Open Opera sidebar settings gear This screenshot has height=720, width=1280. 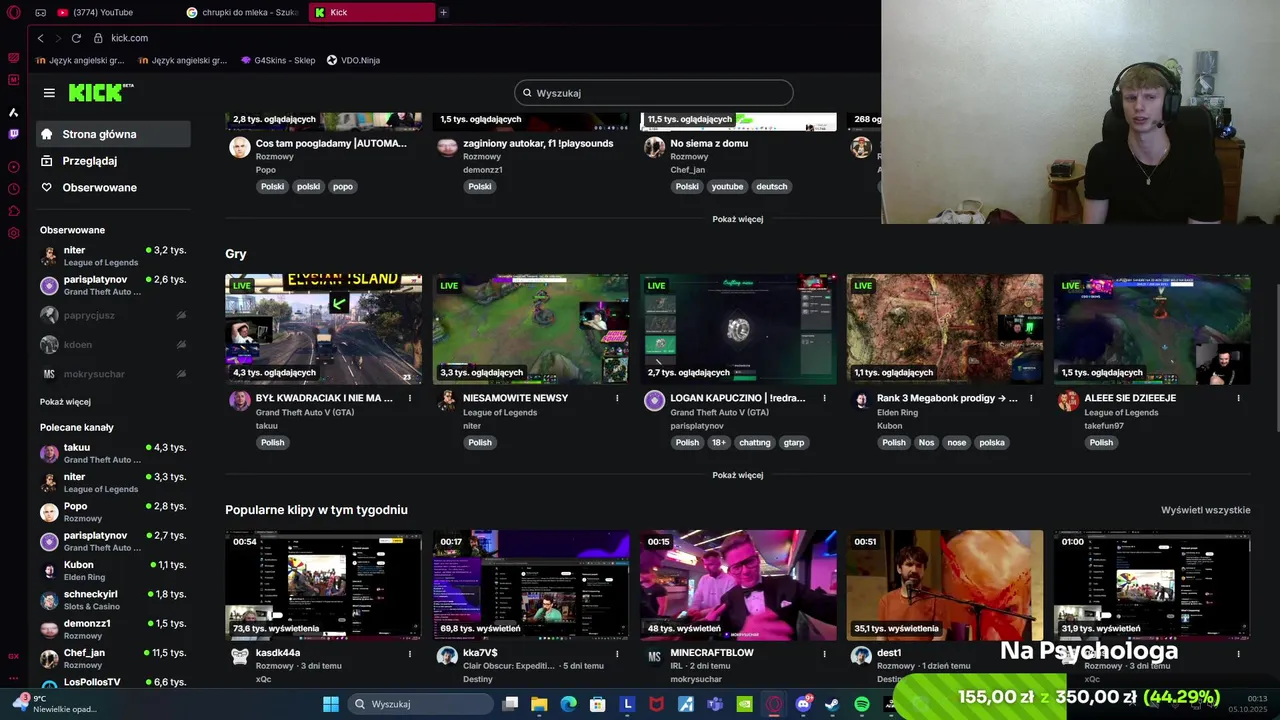click(14, 233)
